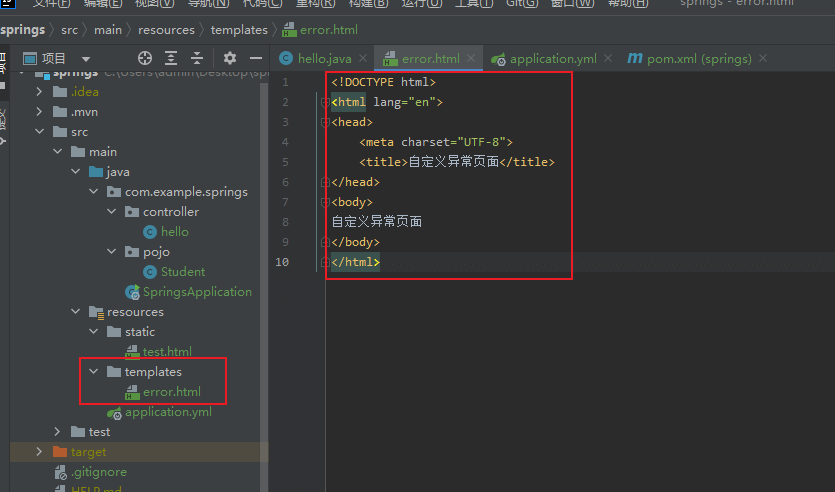Click the DOCTYPE line in editor
The height and width of the screenshot is (492, 835).
383,82
